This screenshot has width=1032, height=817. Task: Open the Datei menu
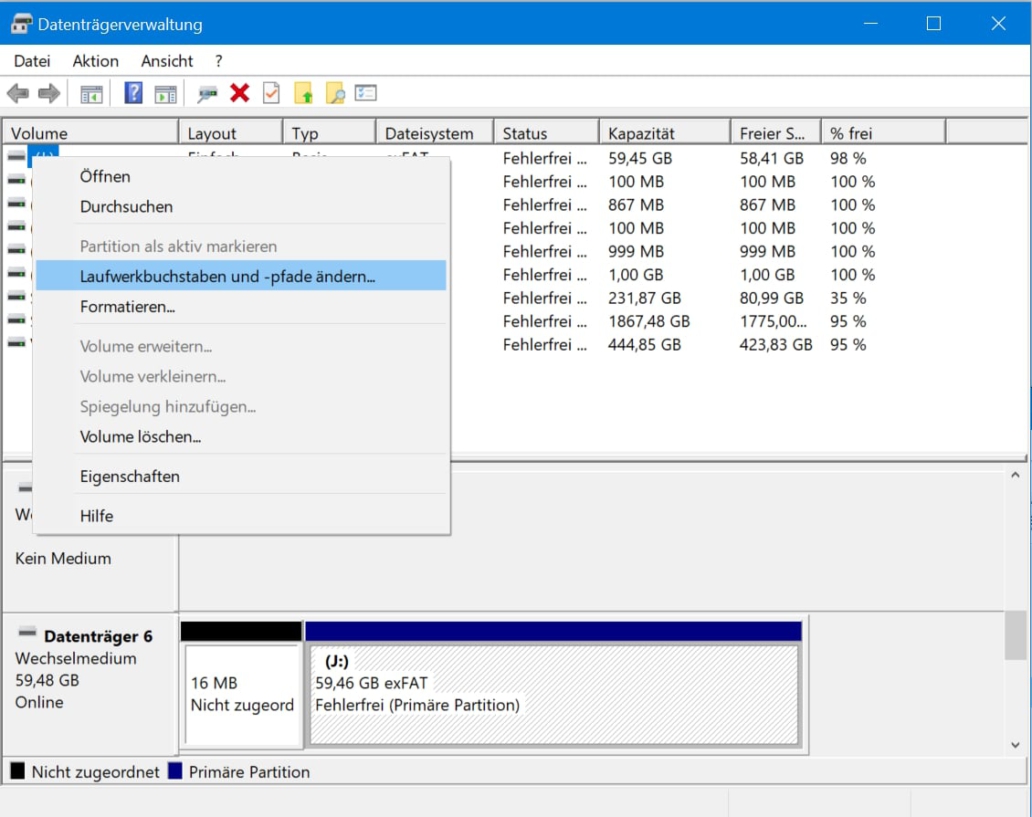click(32, 61)
